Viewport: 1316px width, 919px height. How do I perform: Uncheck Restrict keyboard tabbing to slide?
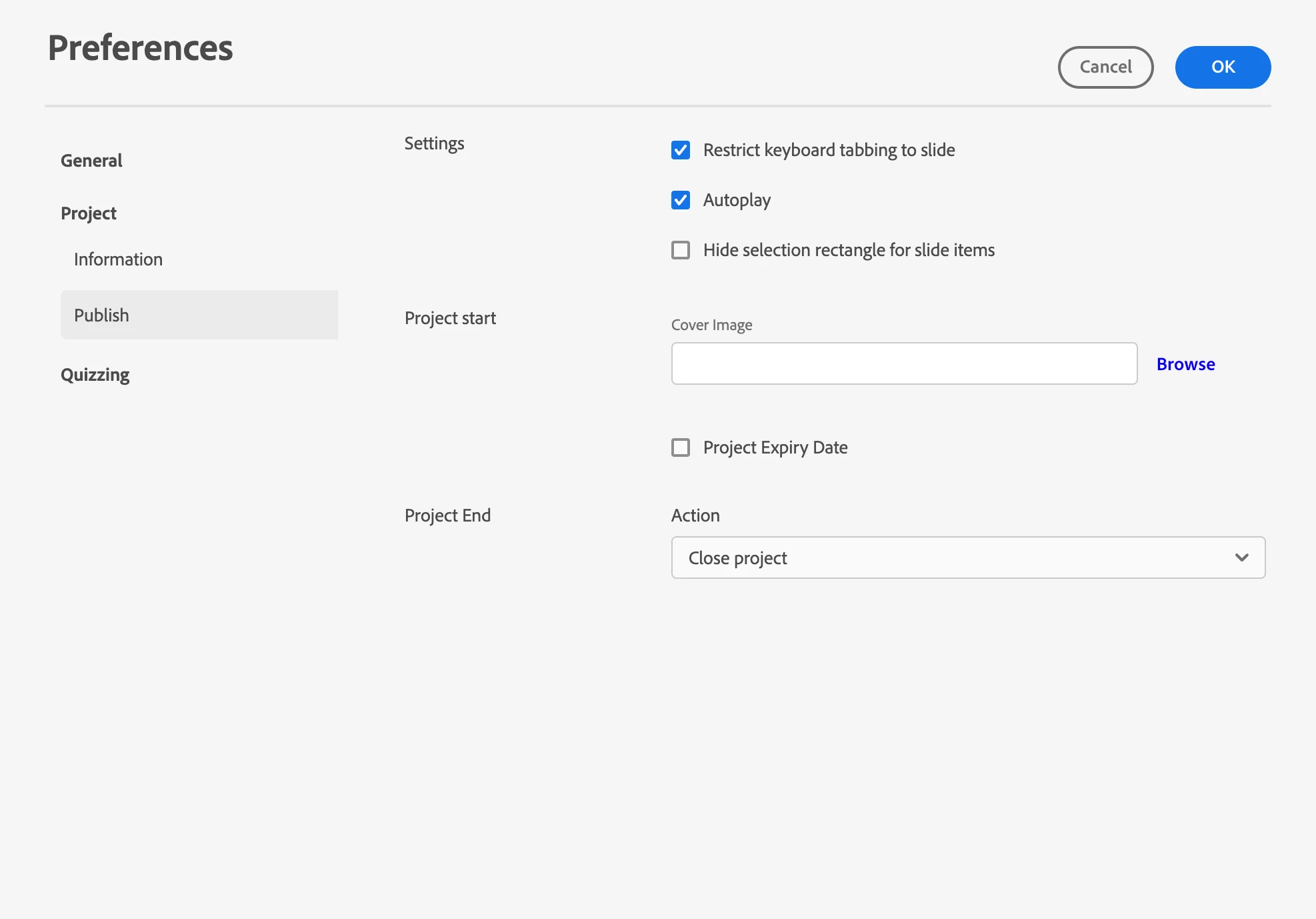coord(680,150)
